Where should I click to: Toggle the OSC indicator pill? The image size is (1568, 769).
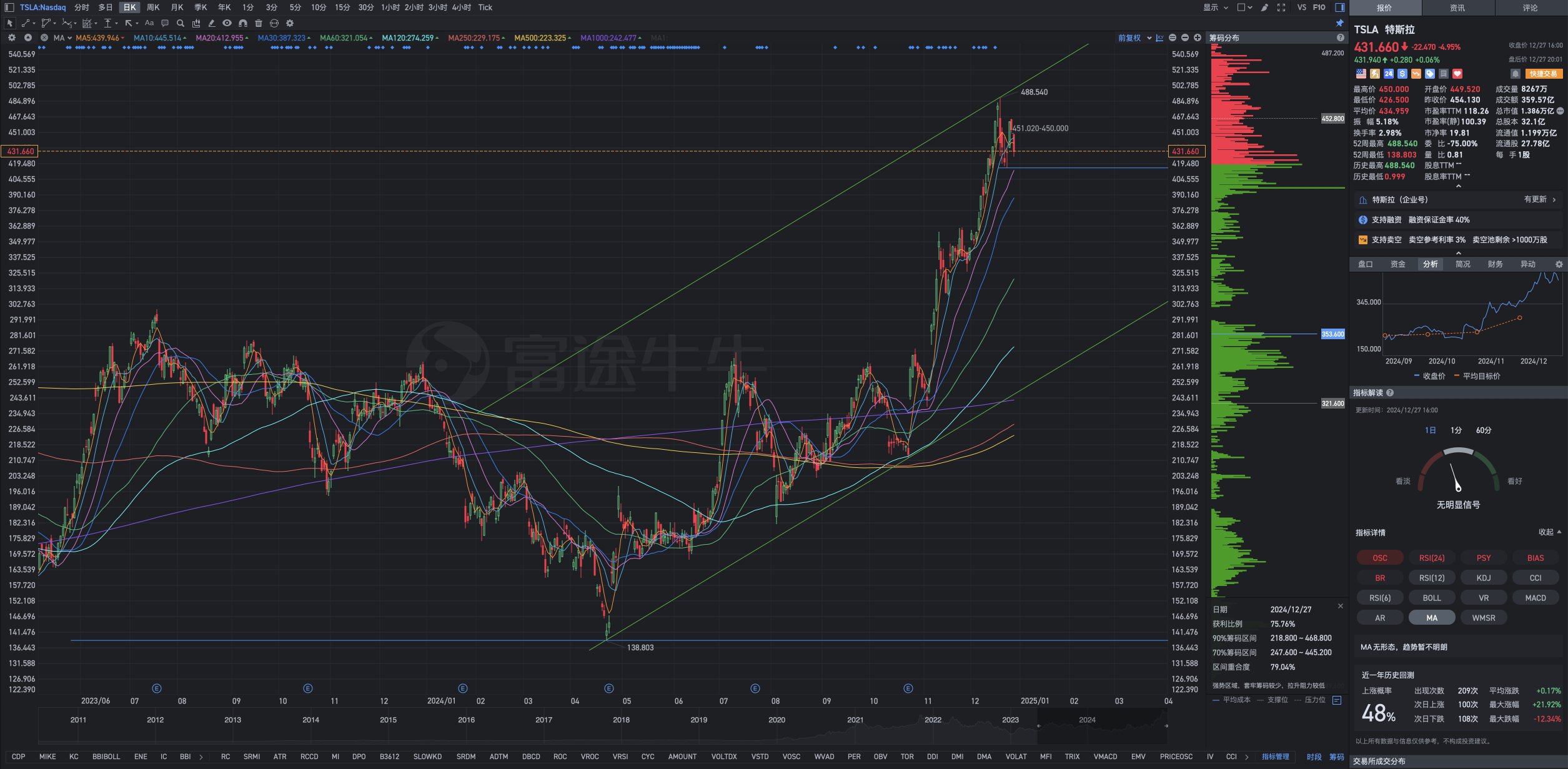click(1380, 558)
